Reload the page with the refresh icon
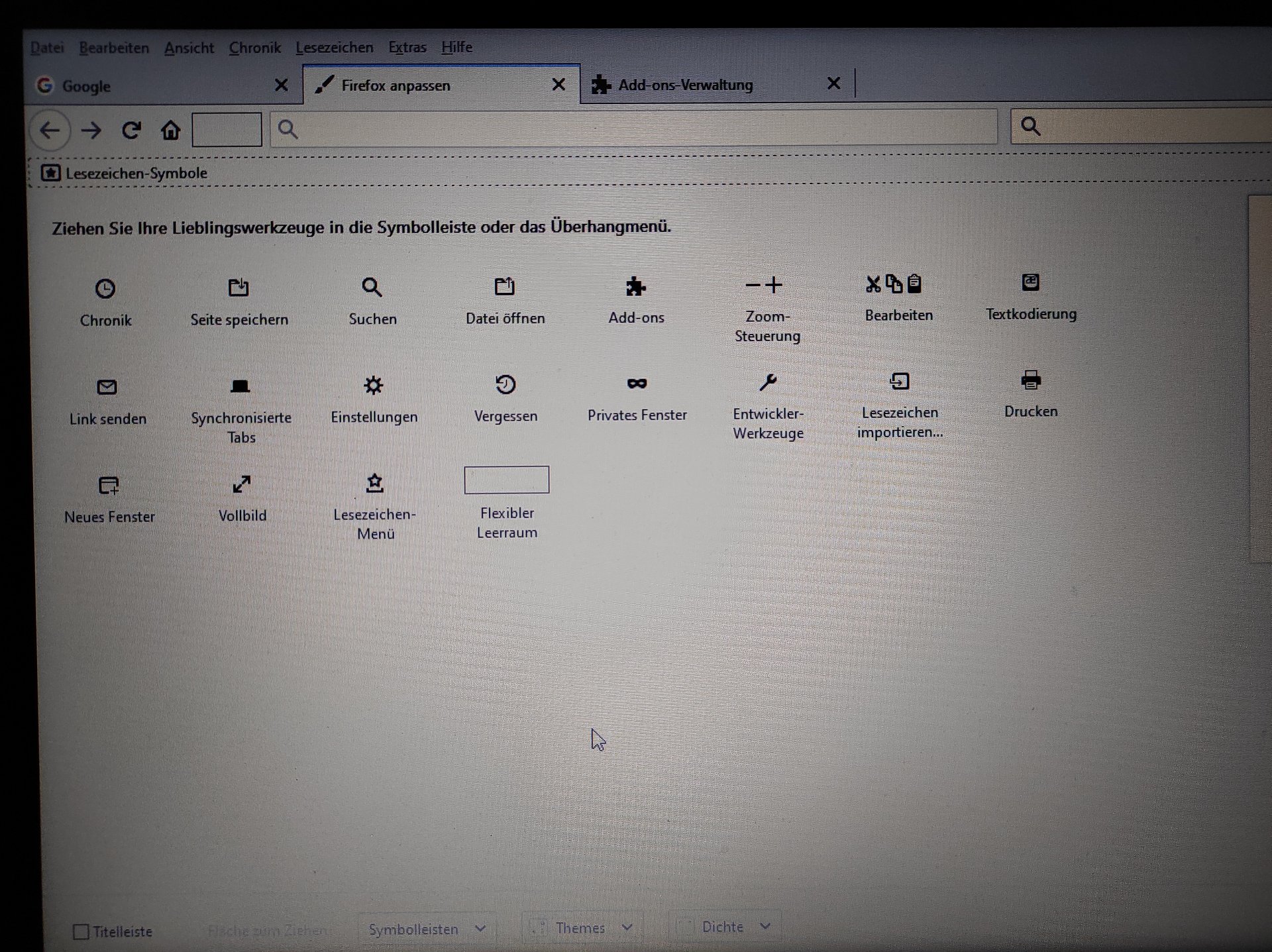 click(x=131, y=130)
